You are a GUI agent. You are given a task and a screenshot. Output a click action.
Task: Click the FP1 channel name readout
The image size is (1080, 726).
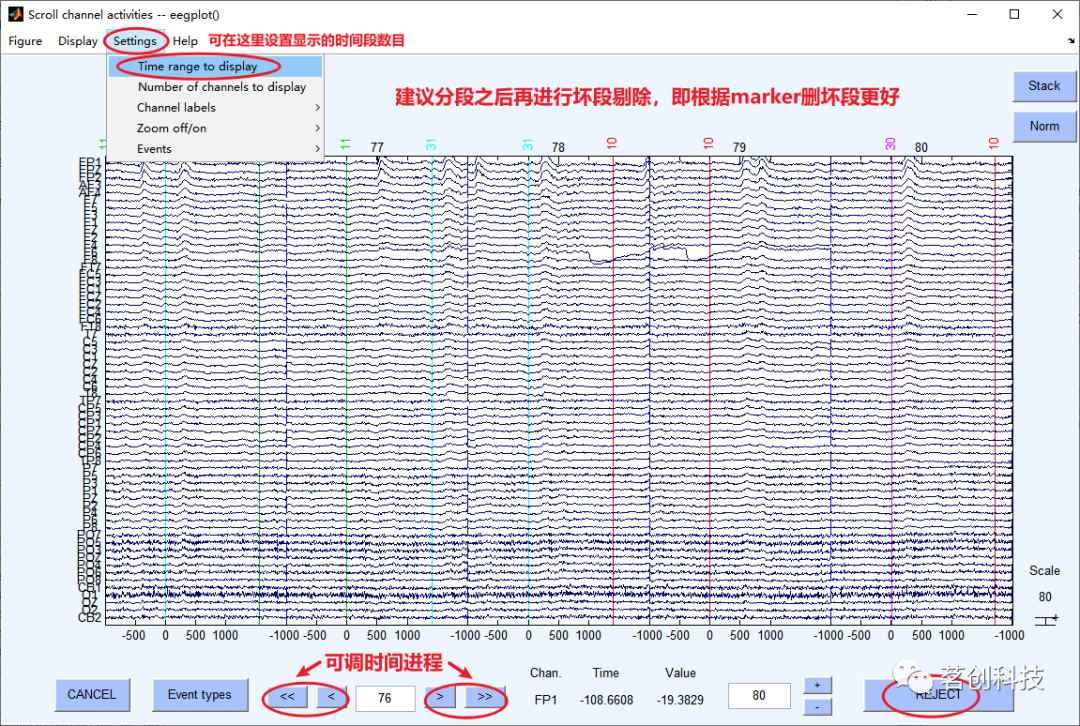[546, 700]
